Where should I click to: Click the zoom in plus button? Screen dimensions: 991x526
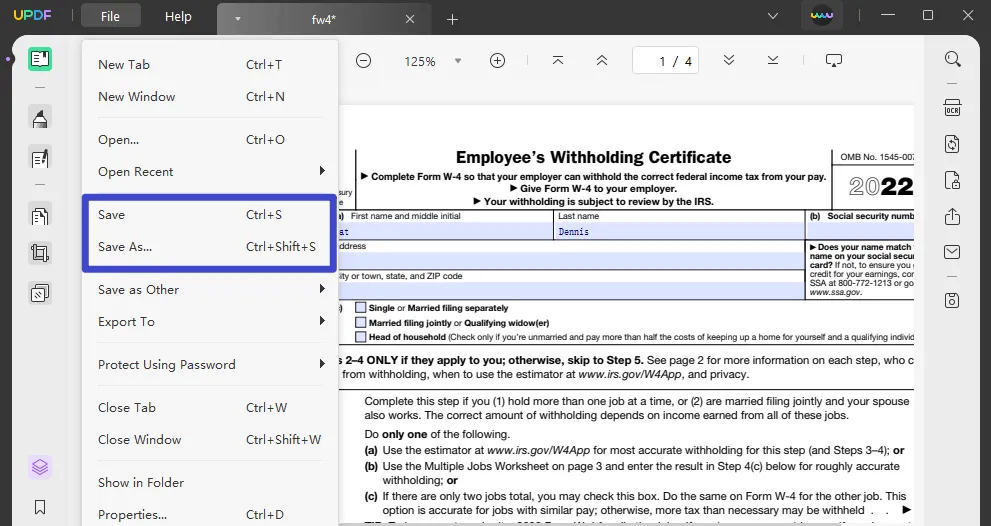(497, 61)
